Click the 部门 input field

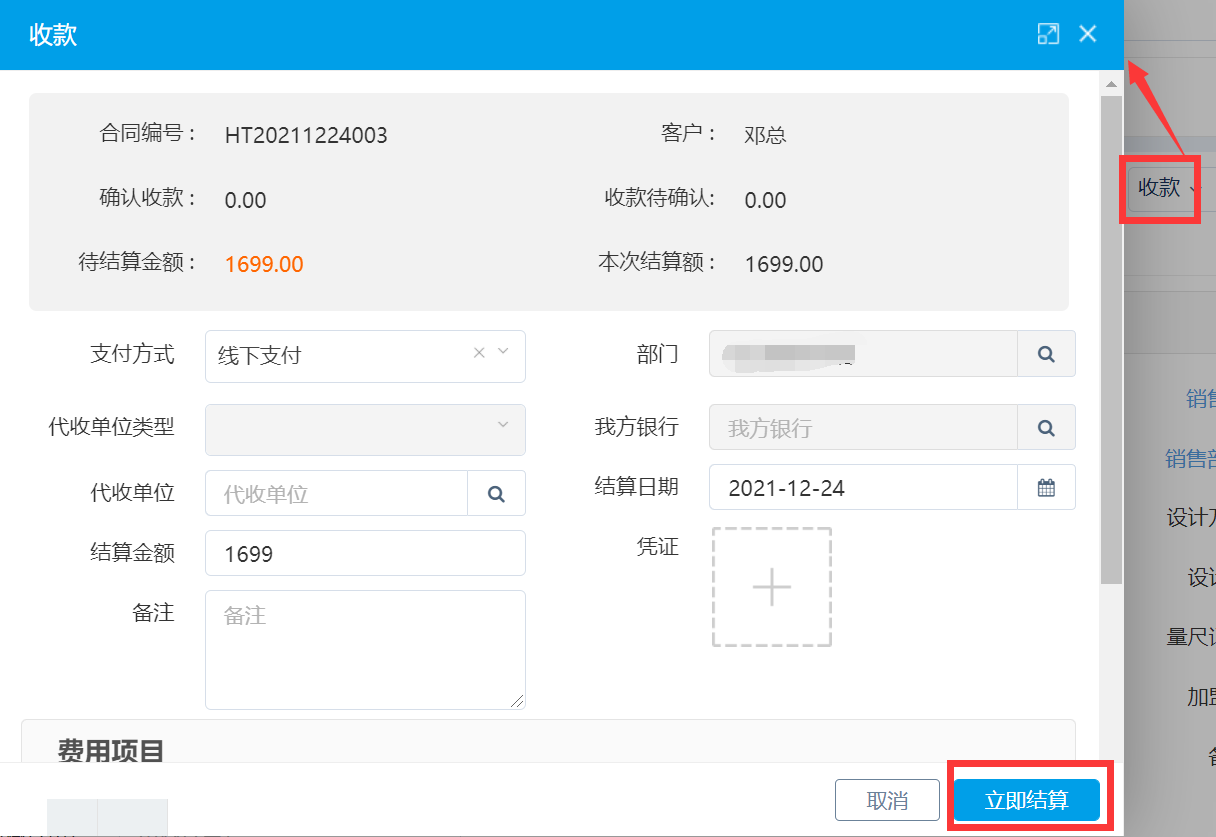tap(863, 354)
